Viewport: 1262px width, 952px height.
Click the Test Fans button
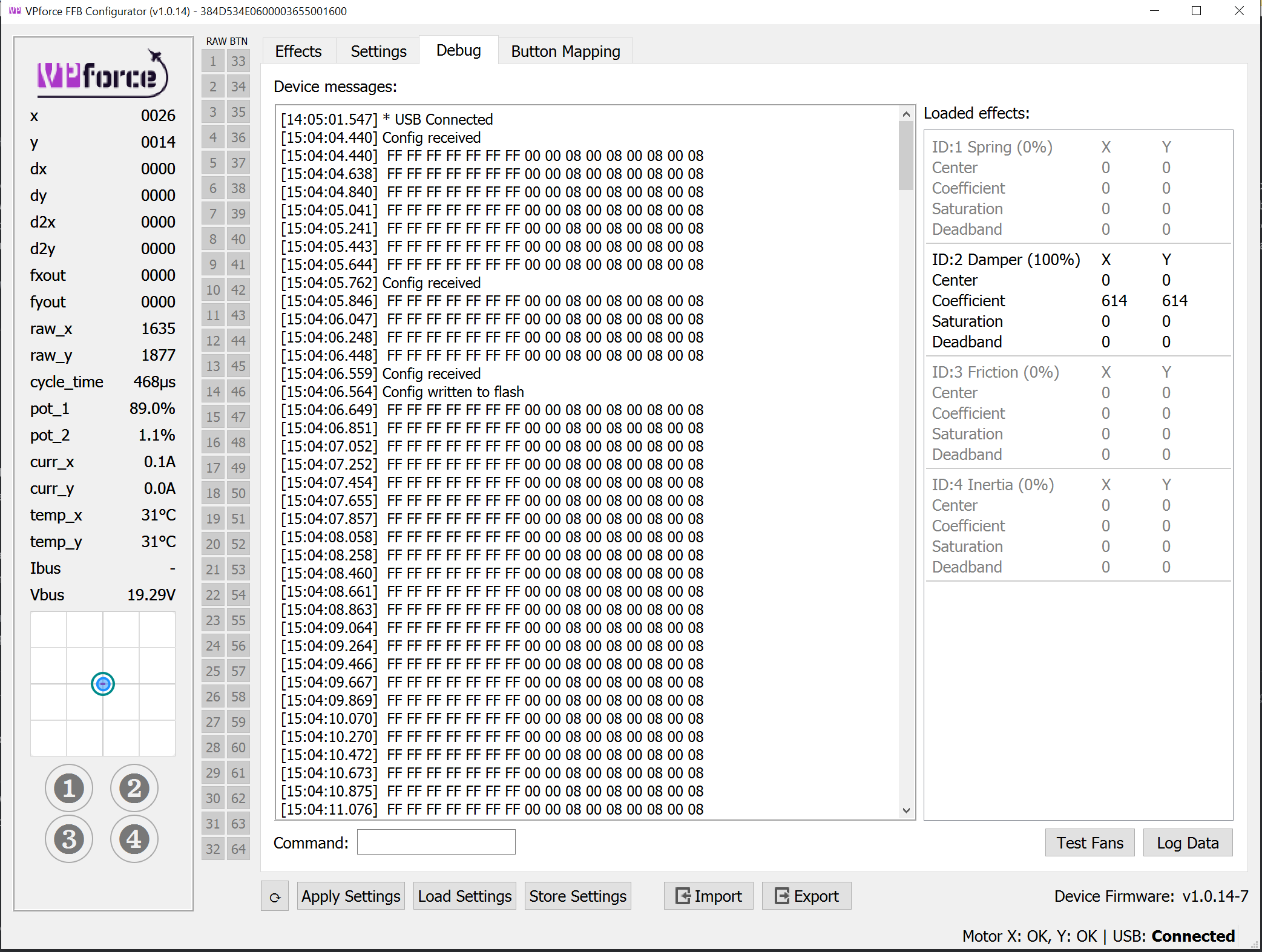click(1089, 843)
